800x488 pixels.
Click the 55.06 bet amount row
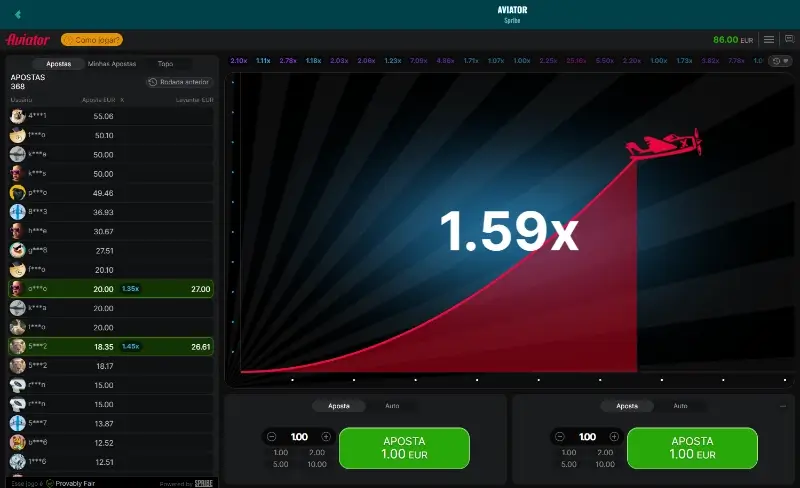click(x=111, y=116)
